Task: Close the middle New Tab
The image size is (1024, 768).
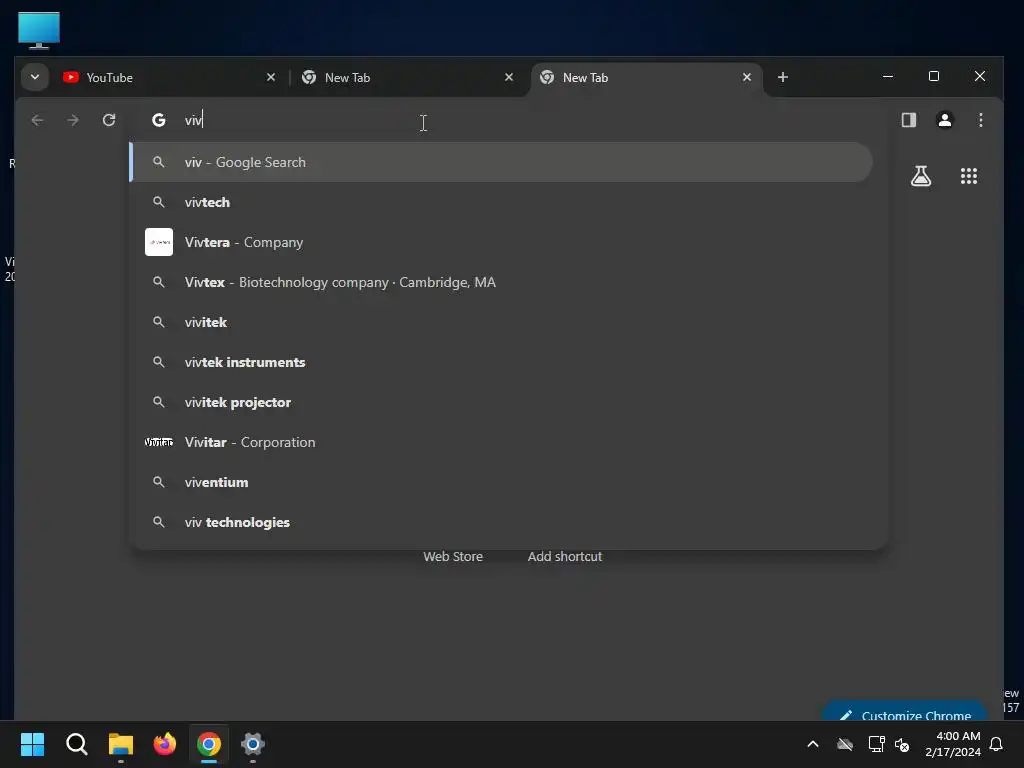Action: click(509, 77)
